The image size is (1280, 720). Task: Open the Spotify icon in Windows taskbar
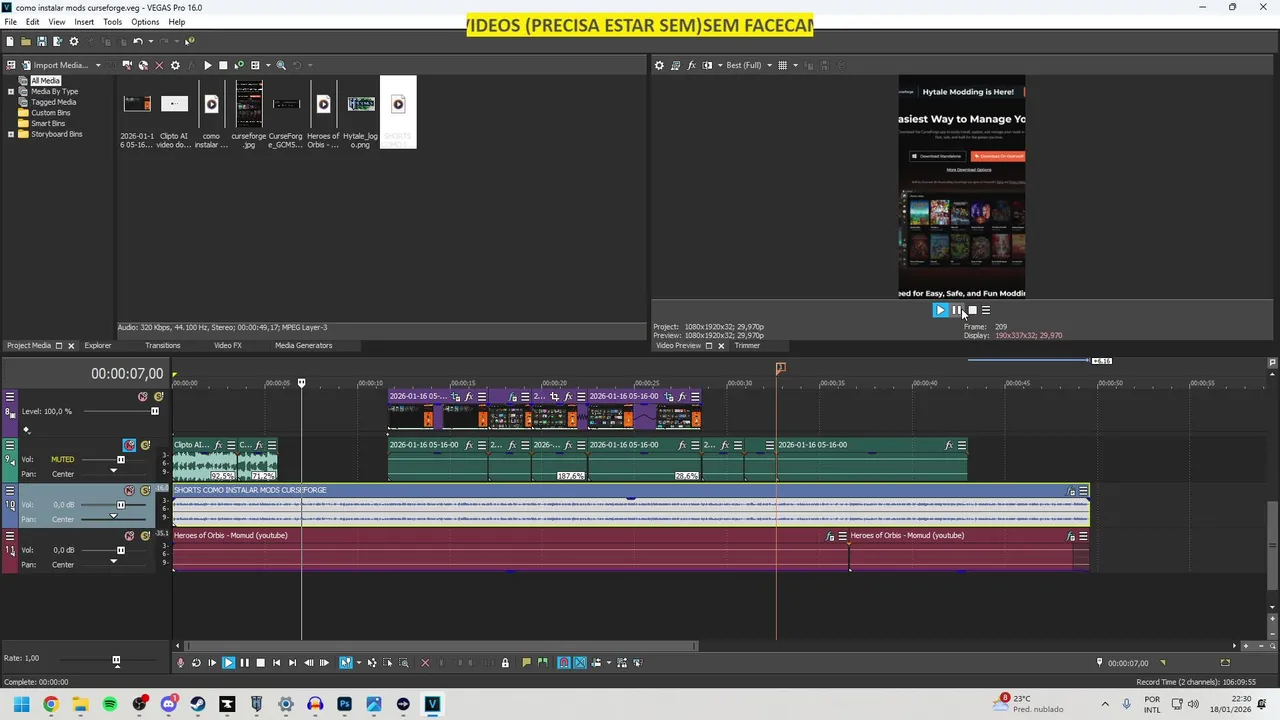110,704
